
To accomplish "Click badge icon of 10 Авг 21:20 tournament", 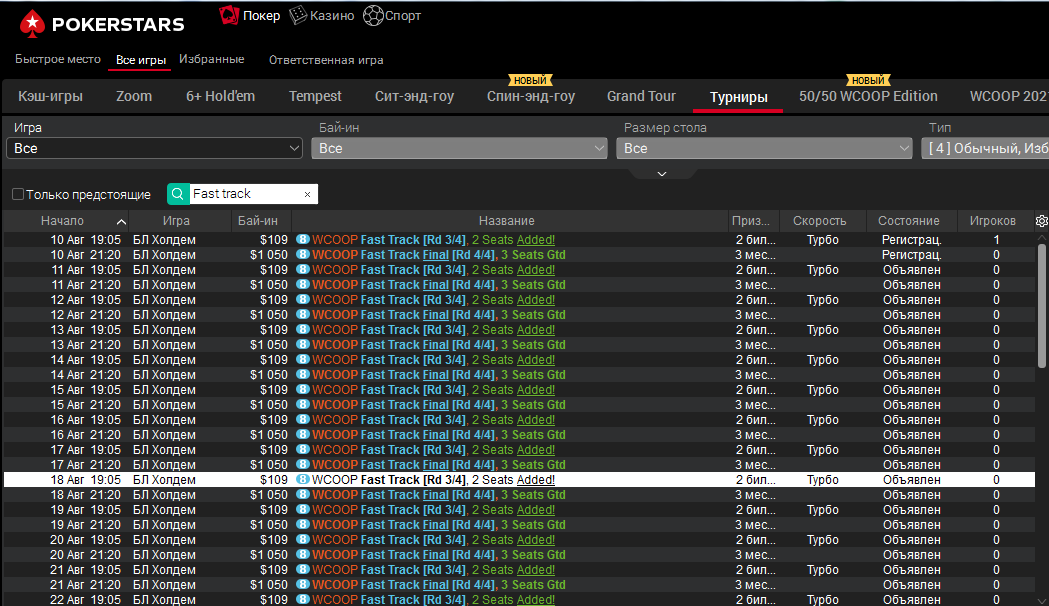I will pos(302,255).
